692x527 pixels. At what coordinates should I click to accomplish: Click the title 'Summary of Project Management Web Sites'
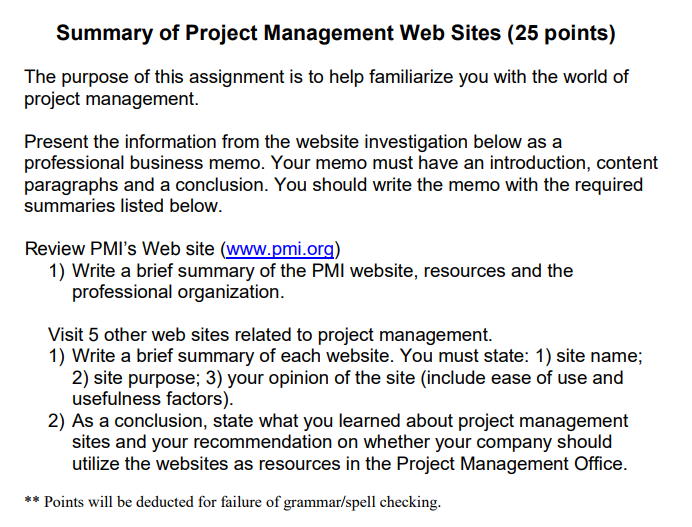coord(278,33)
